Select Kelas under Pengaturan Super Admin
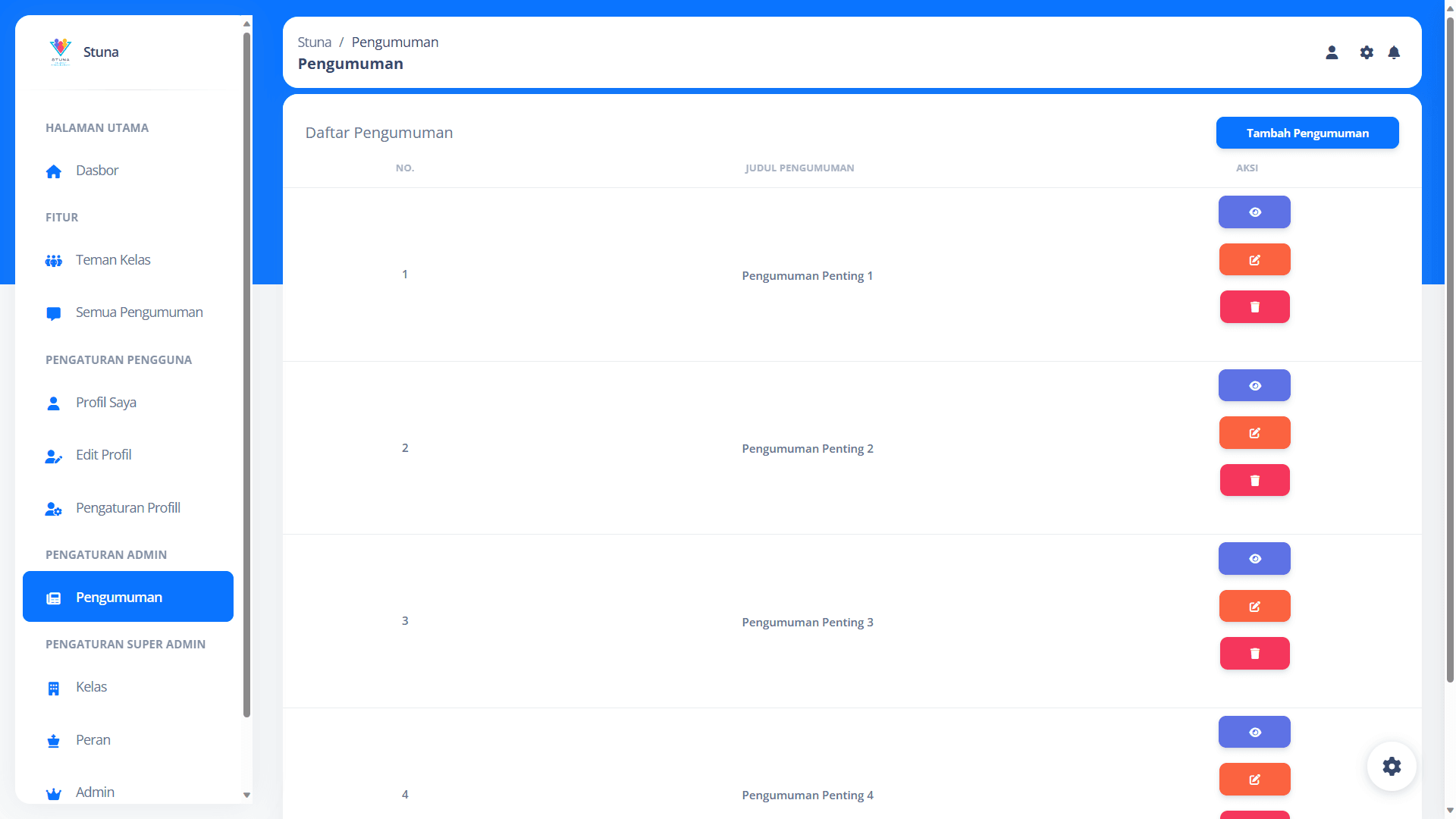Viewport: 1456px width, 819px height. pos(91,687)
